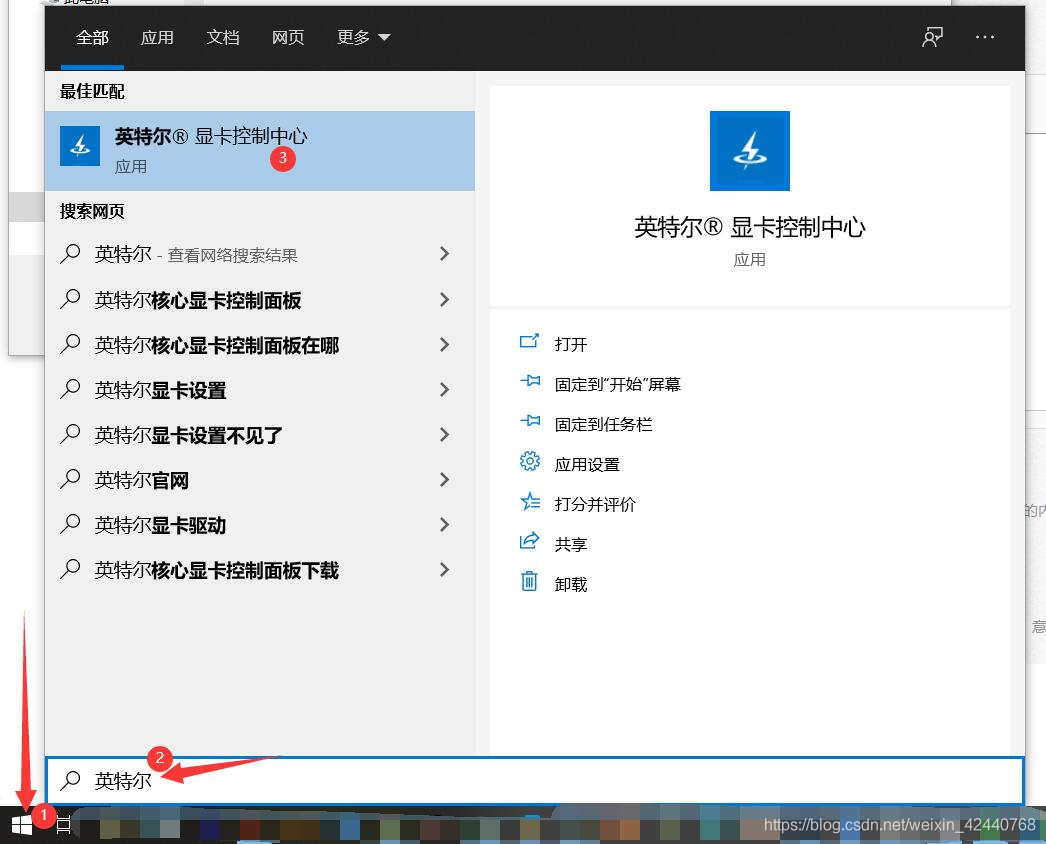
Task: Select suggestion 英特尔显卡设置不见了
Action: pyautogui.click(x=189, y=435)
